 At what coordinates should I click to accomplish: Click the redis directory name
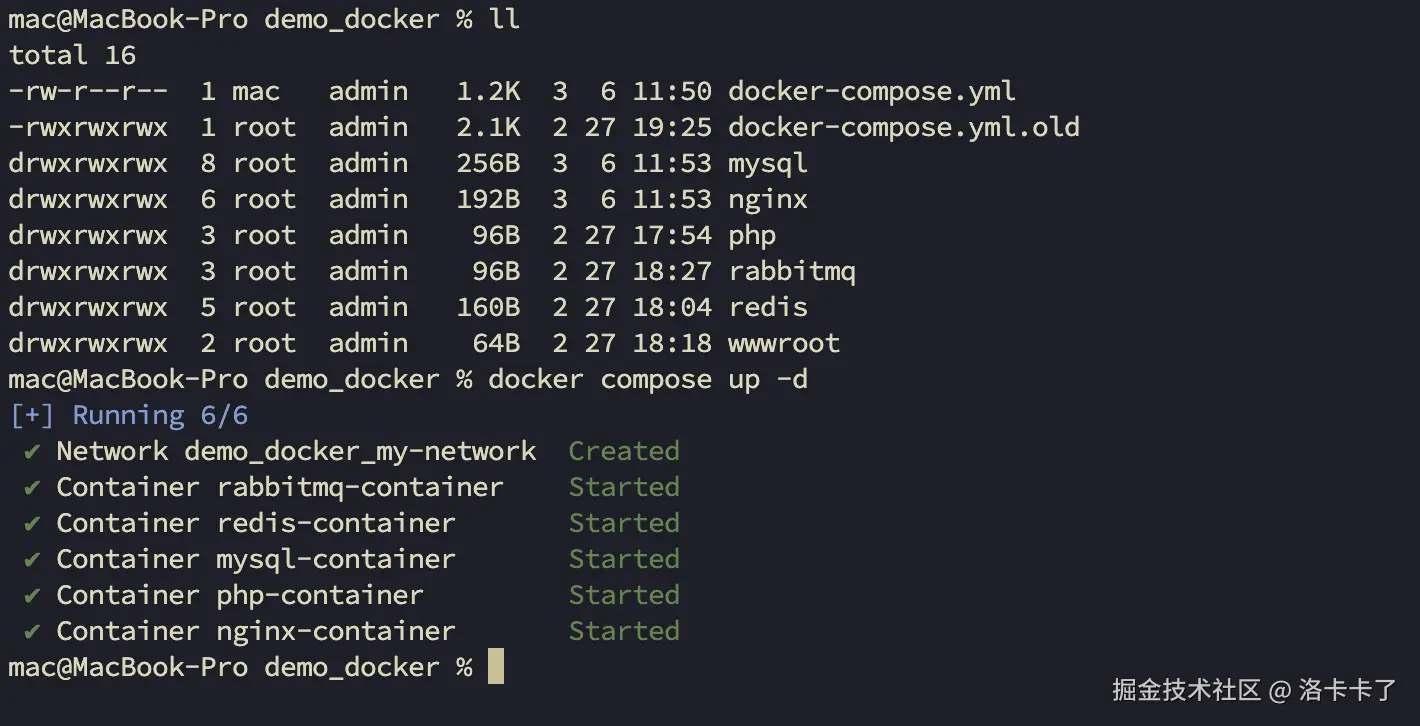coord(768,308)
